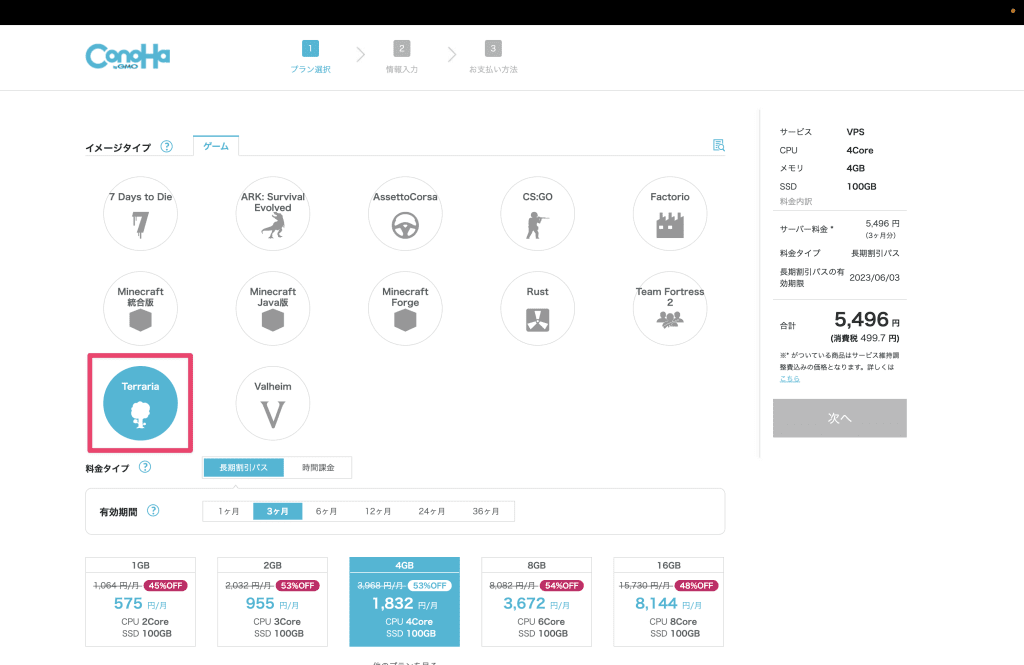
Task: Click the 54%OFF badge on the 8GB plan
Action: pyautogui.click(x=562, y=586)
